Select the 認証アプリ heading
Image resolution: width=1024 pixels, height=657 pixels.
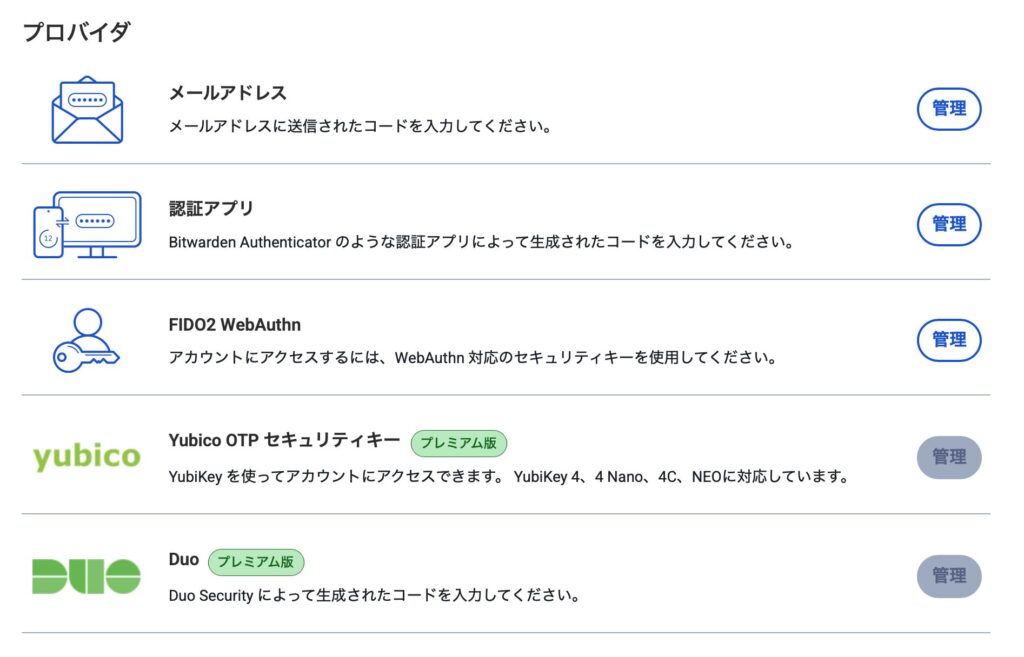click(211, 208)
